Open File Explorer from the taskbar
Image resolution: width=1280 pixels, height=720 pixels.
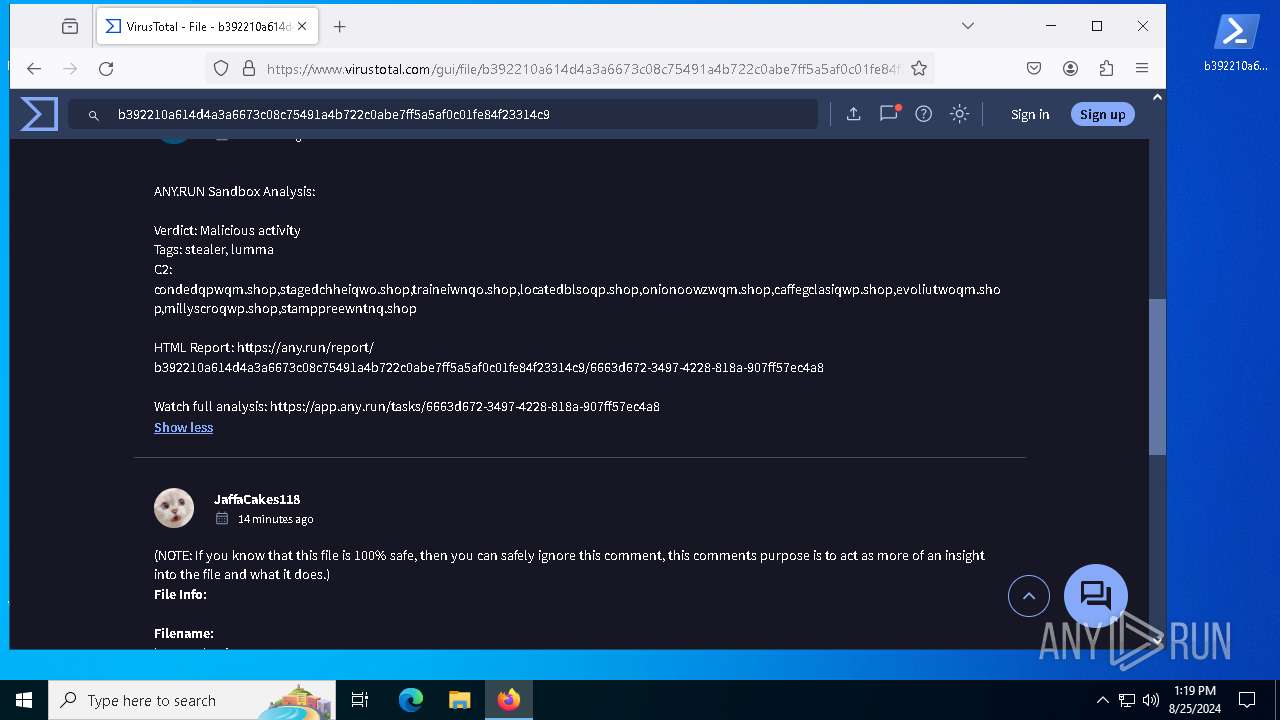tap(459, 700)
